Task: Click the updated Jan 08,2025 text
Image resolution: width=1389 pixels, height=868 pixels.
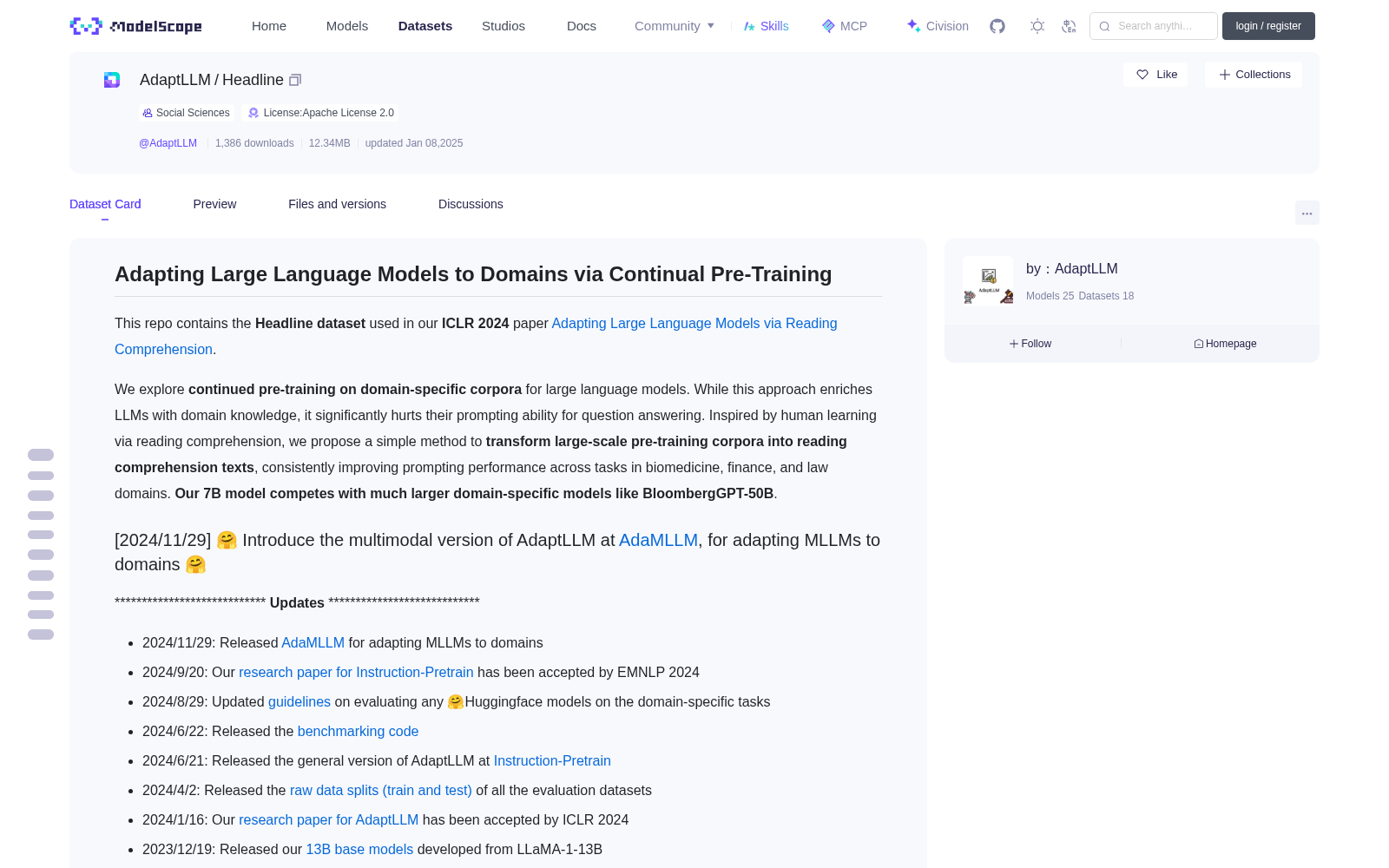Action: pyautogui.click(x=414, y=143)
